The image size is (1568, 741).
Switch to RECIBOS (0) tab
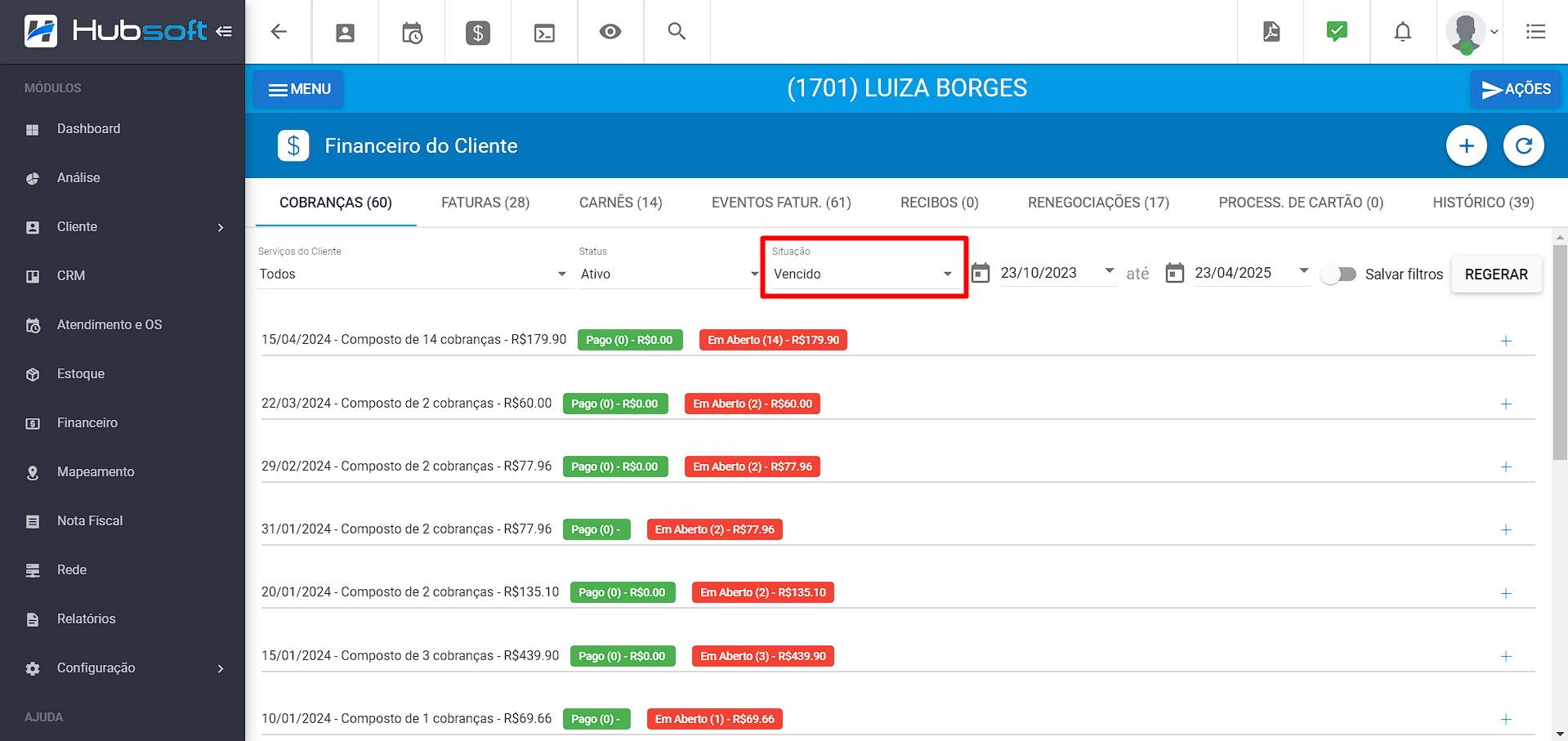coord(940,203)
